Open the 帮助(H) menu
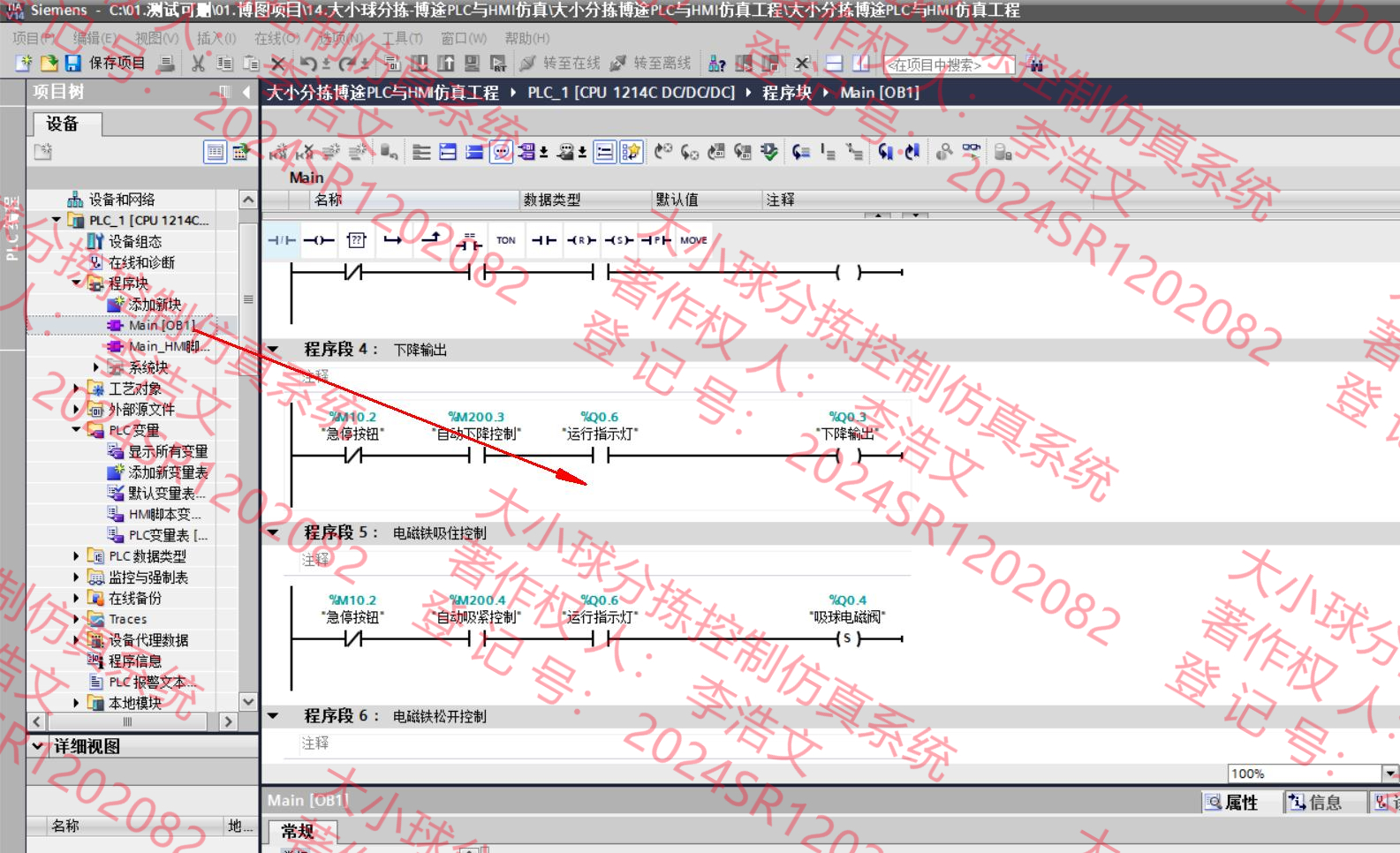The height and width of the screenshot is (853, 1400). click(x=526, y=38)
